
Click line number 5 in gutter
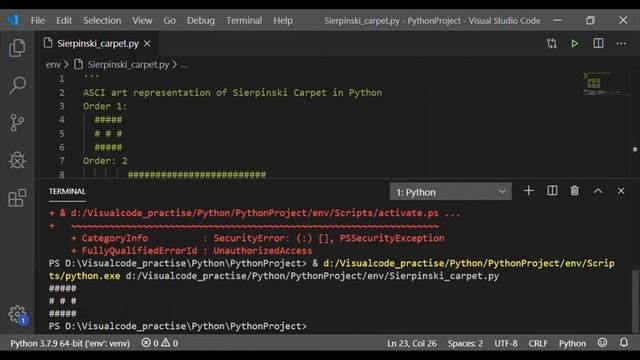click(62, 133)
